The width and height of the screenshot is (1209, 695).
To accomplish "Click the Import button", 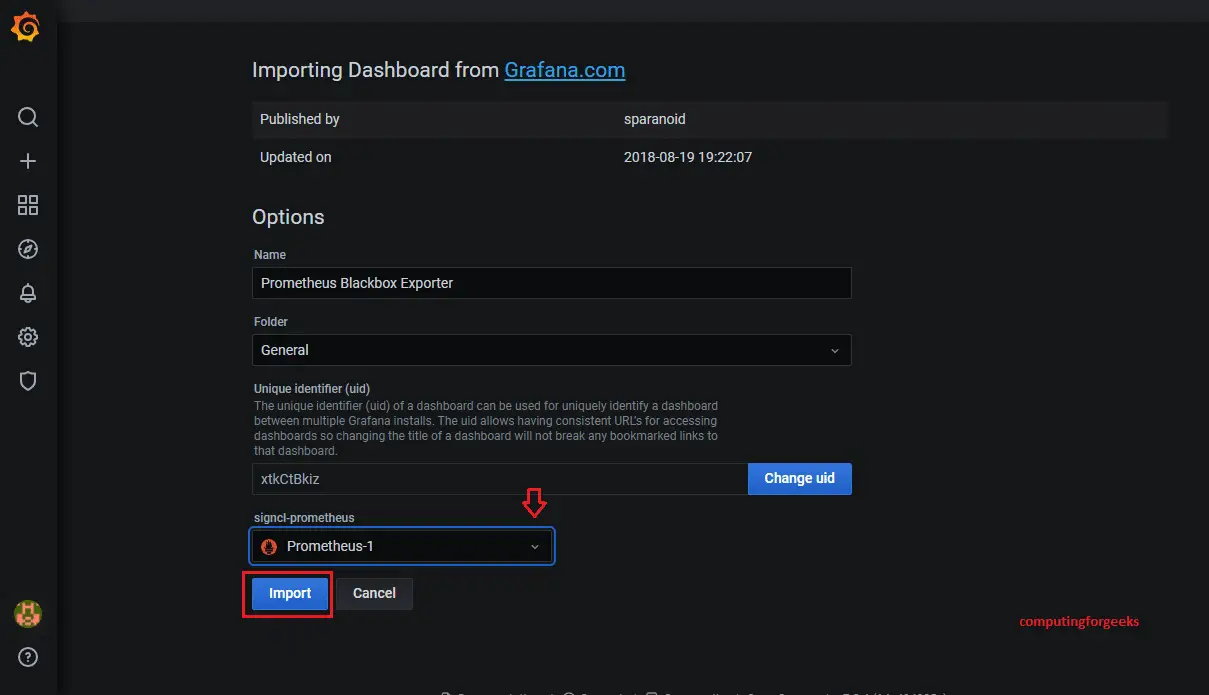I will [287, 593].
